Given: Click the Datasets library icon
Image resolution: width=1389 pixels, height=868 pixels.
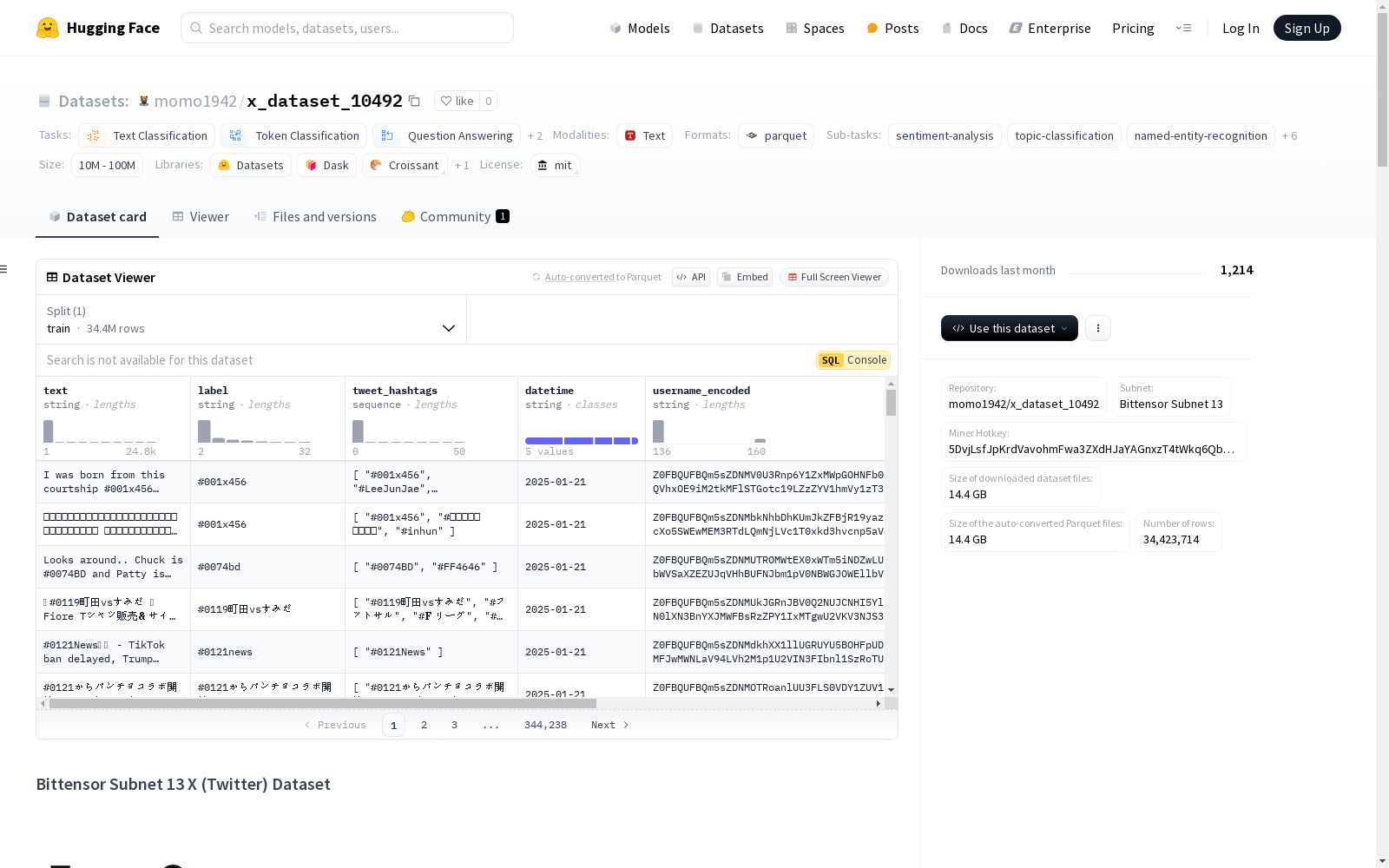Looking at the screenshot, I should (224, 165).
